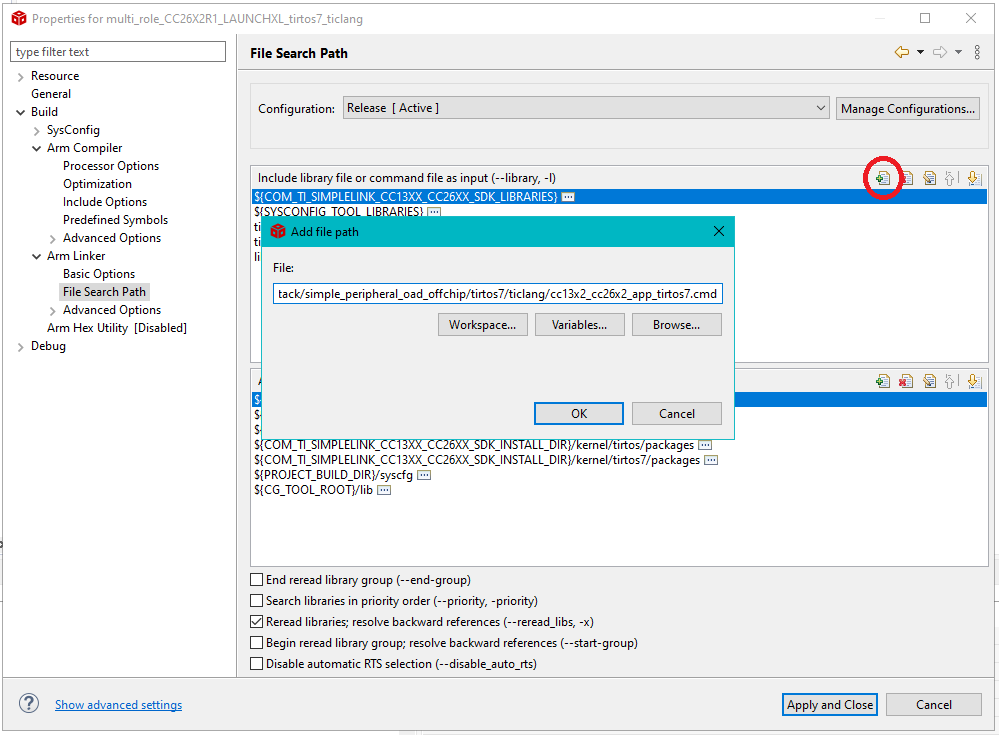The width and height of the screenshot is (999, 735).
Task: Click Add icon in lower search path toolbar
Action: tap(882, 381)
